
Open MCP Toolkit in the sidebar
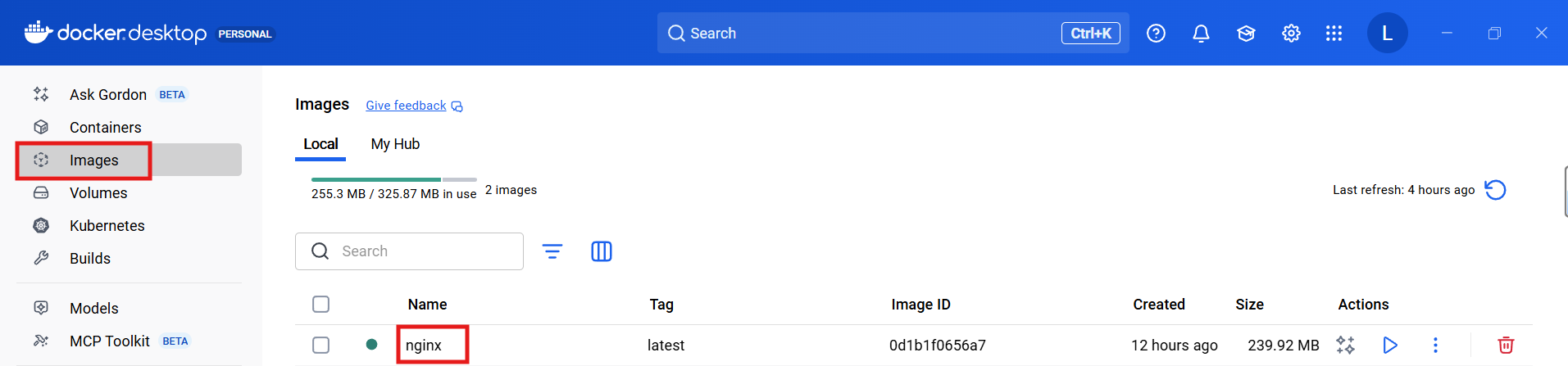tap(129, 341)
